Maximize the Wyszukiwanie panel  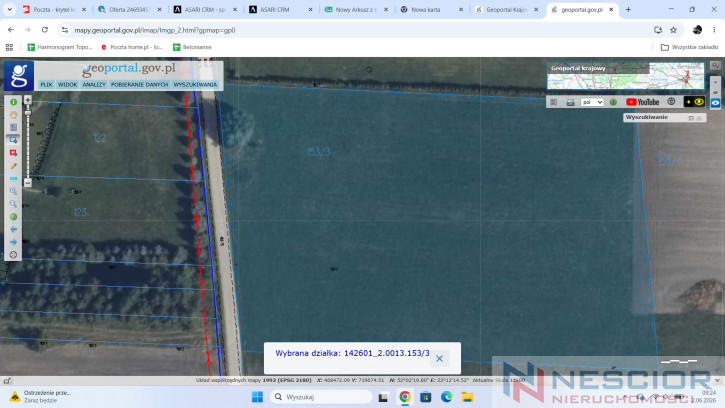pyautogui.click(x=691, y=118)
